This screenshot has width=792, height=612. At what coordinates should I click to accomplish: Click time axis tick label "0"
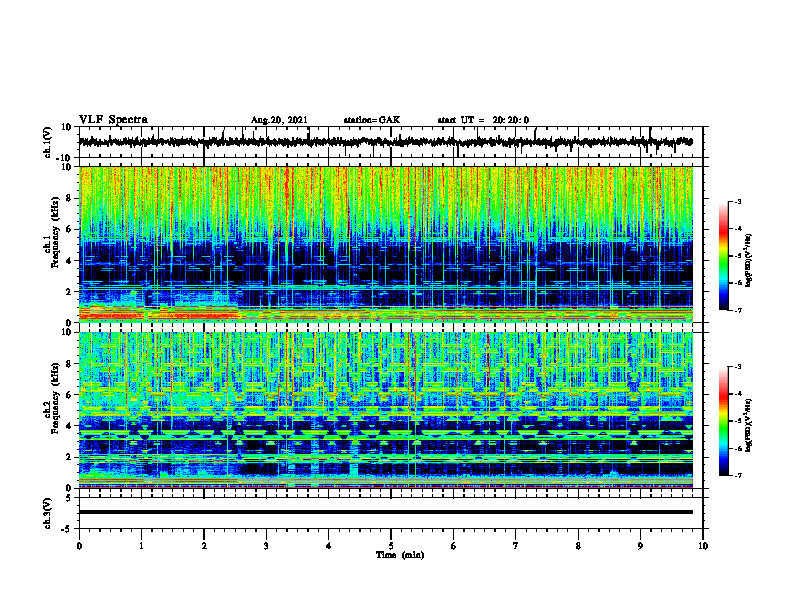click(79, 546)
